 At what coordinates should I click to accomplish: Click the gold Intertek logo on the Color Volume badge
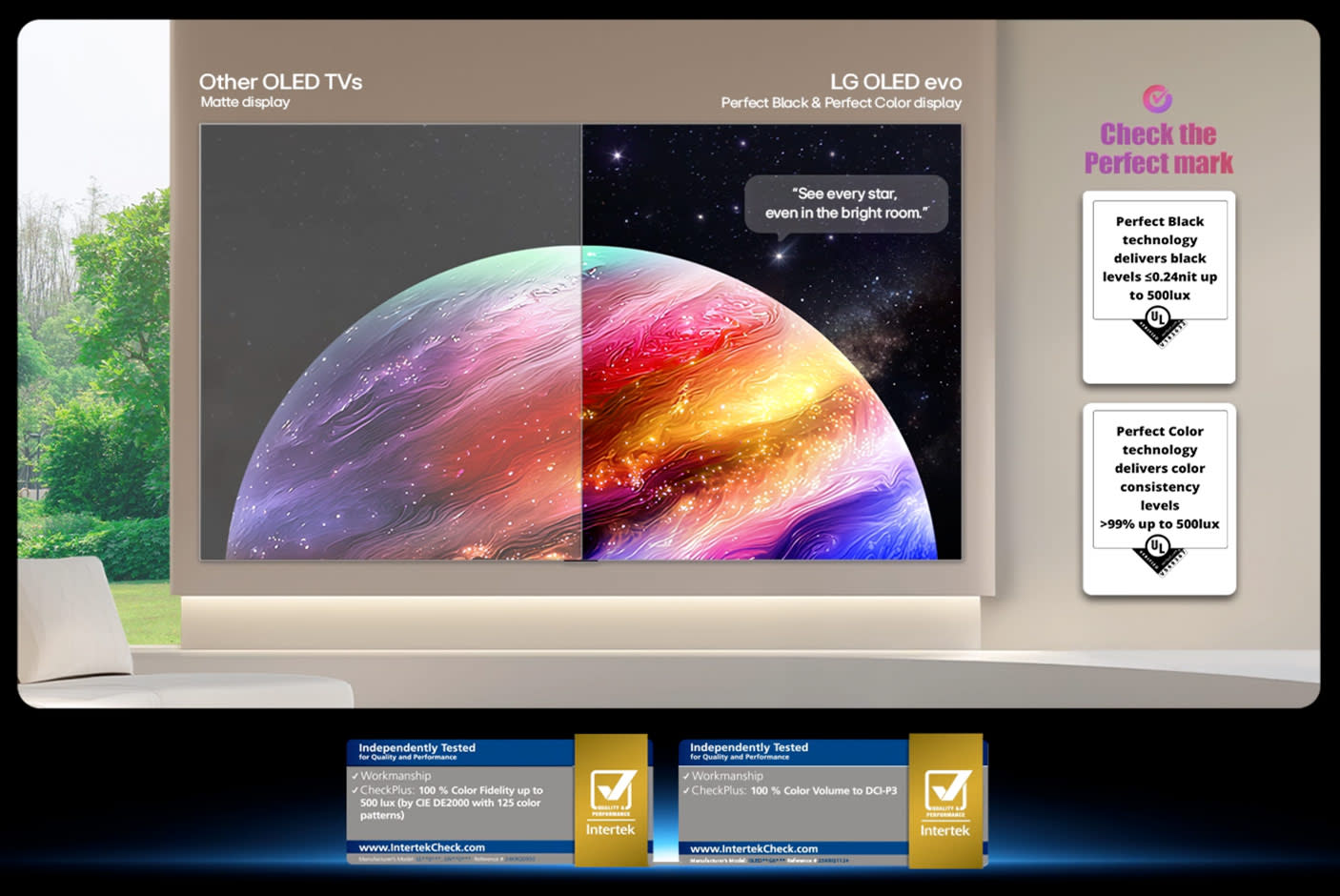tap(945, 801)
